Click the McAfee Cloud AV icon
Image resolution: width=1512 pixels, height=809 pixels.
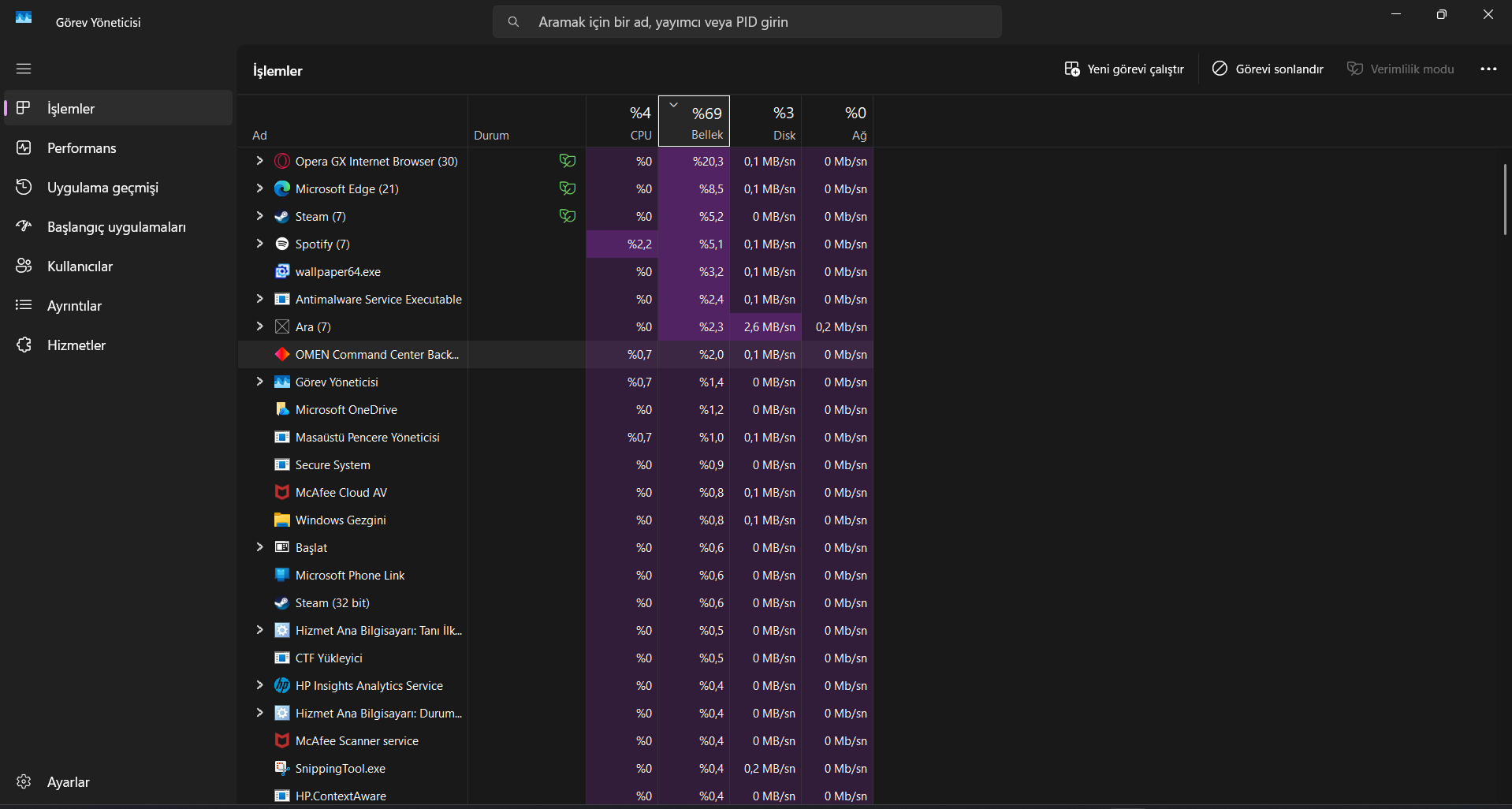tap(281, 492)
